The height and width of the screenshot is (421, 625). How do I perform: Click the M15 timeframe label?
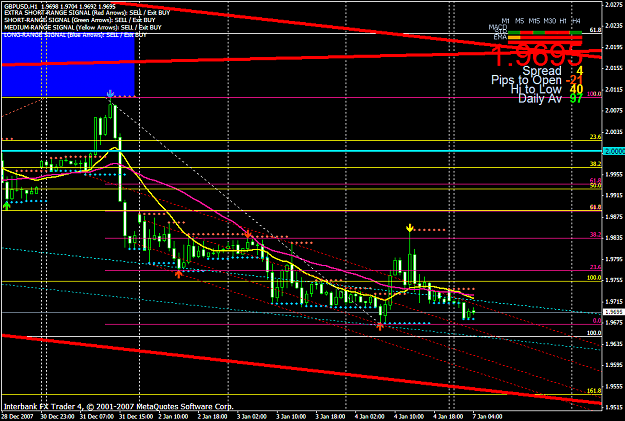coord(534,21)
